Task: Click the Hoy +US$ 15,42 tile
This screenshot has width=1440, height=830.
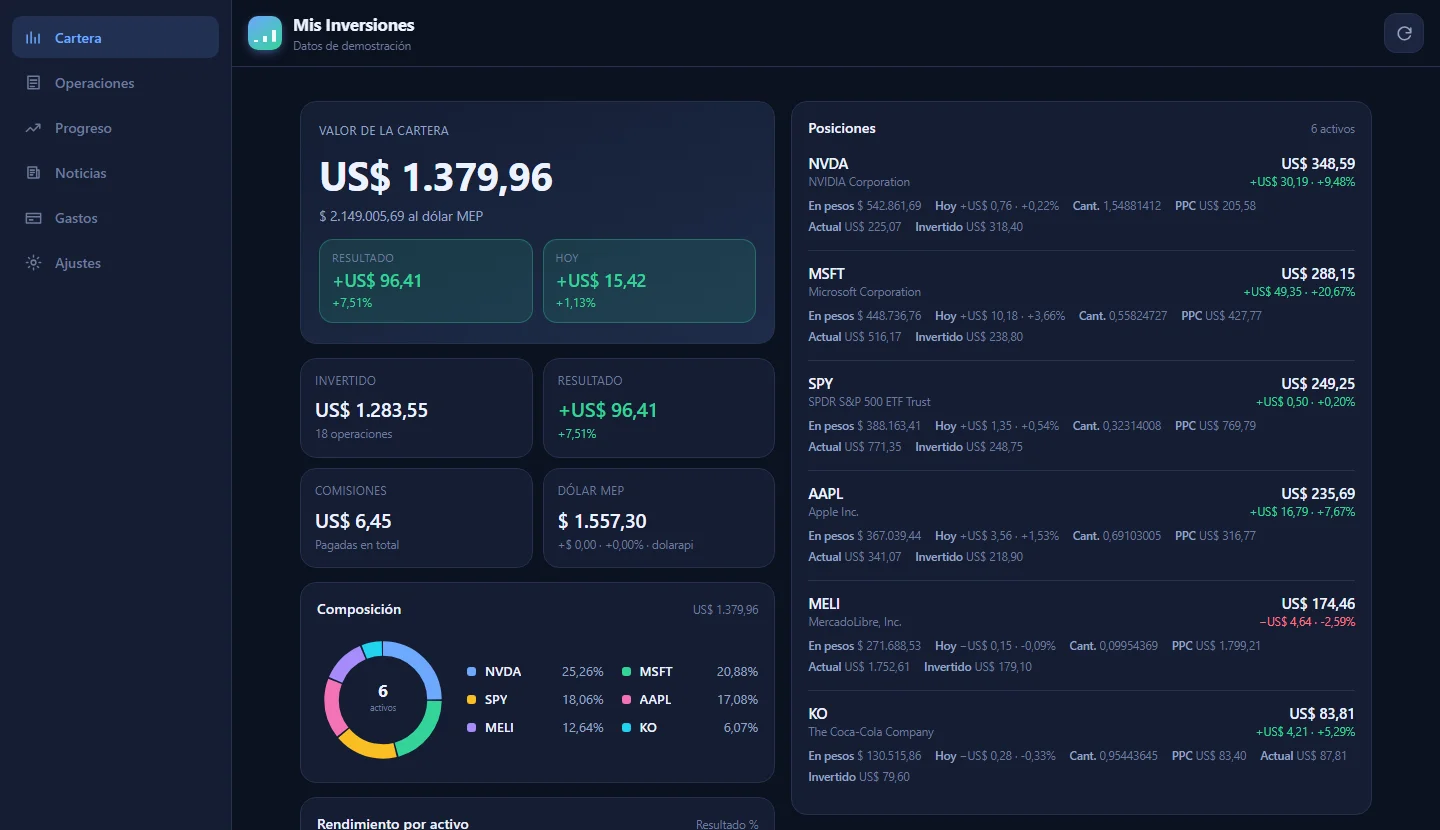Action: (649, 281)
